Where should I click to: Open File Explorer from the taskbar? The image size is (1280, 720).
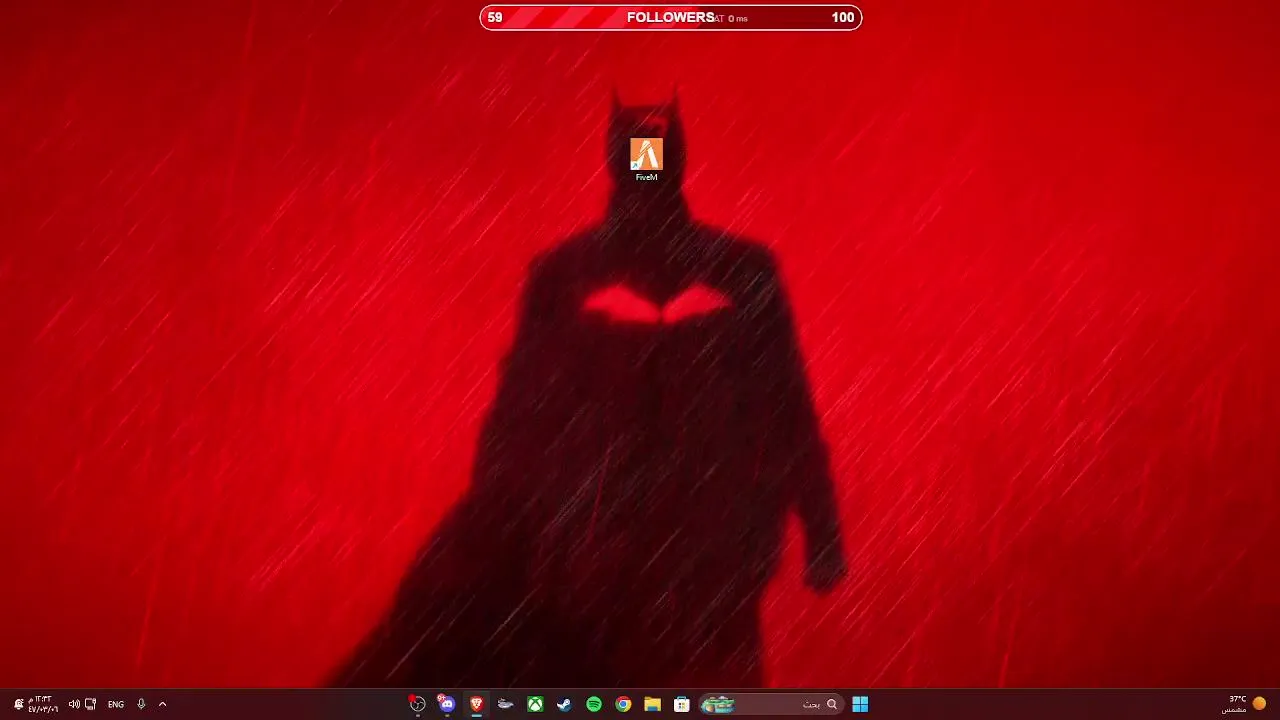tap(652, 704)
